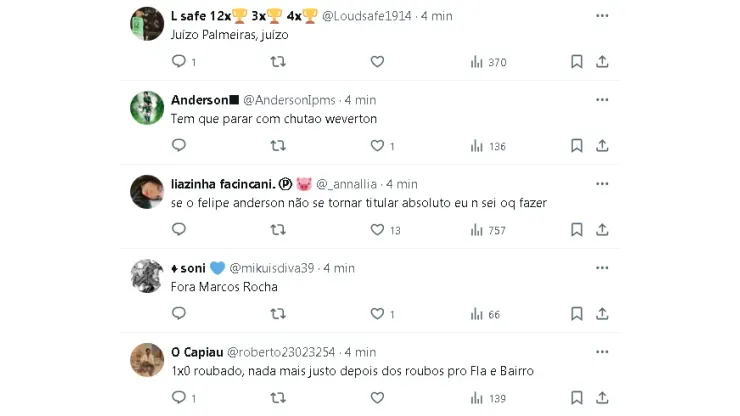Screen dimensions: 740x416
Task: Open L safe's profile picture
Action: point(147,23)
